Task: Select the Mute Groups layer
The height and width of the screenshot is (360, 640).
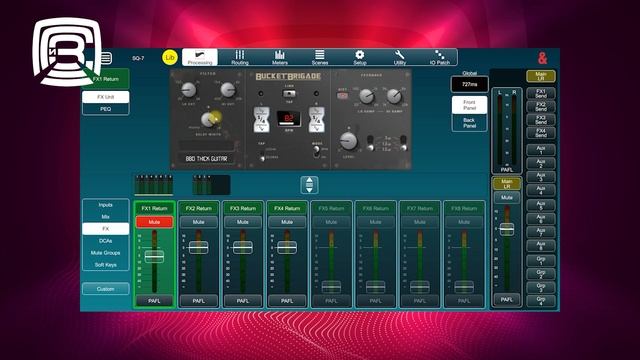Action: pyautogui.click(x=106, y=253)
